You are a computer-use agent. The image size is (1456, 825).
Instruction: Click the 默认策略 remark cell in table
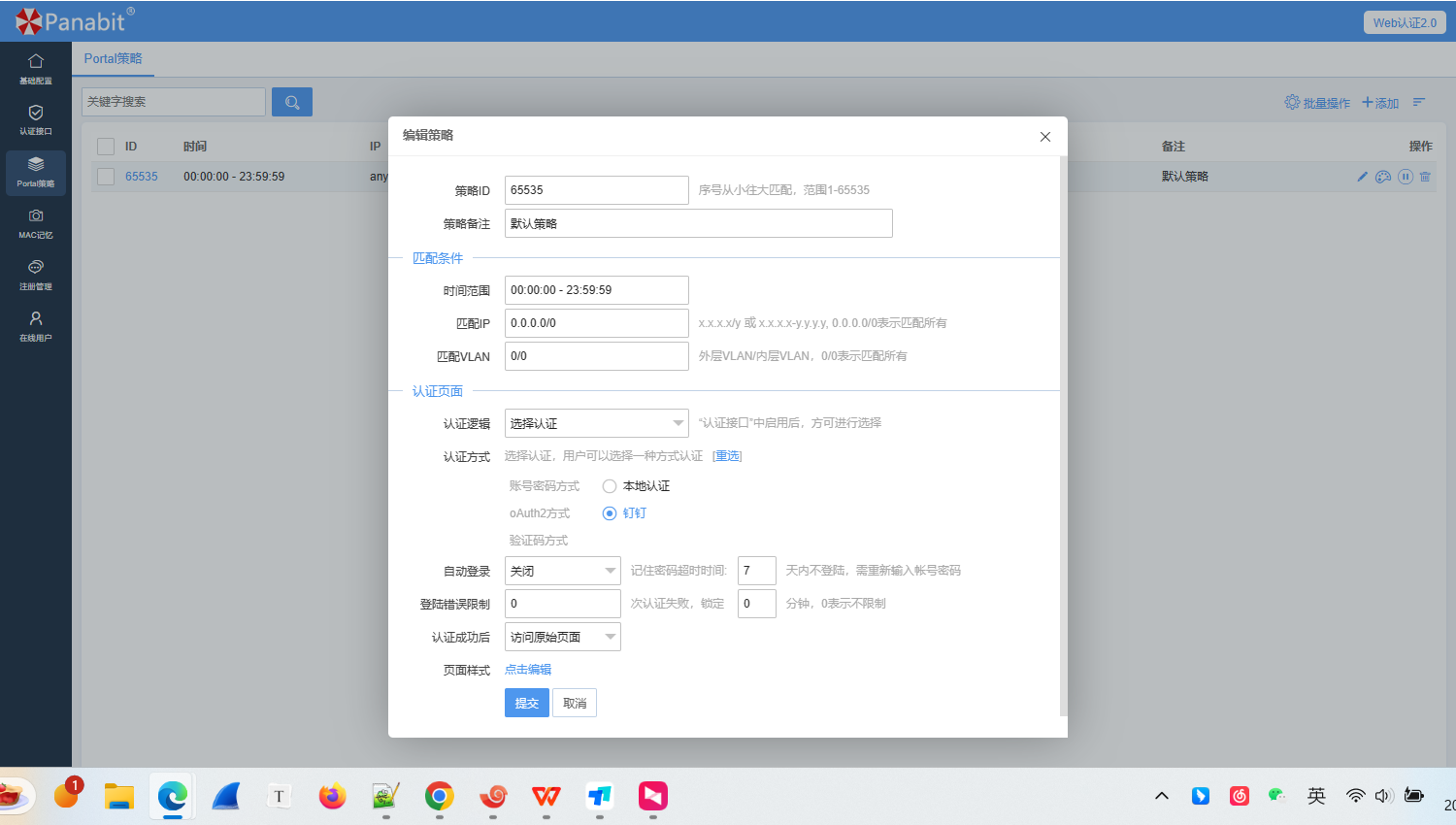click(1185, 177)
